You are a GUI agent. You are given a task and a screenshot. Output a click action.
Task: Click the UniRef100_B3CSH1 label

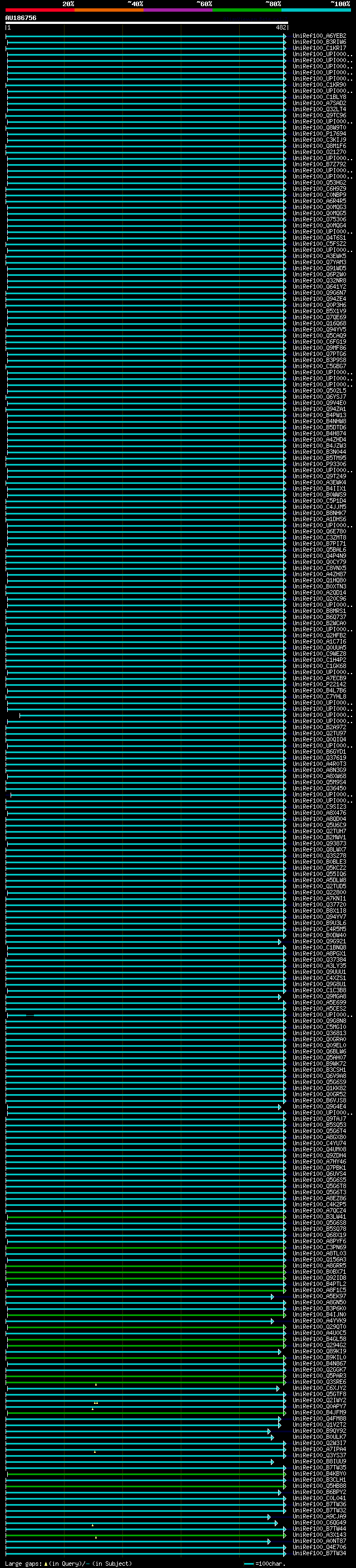319,1070
